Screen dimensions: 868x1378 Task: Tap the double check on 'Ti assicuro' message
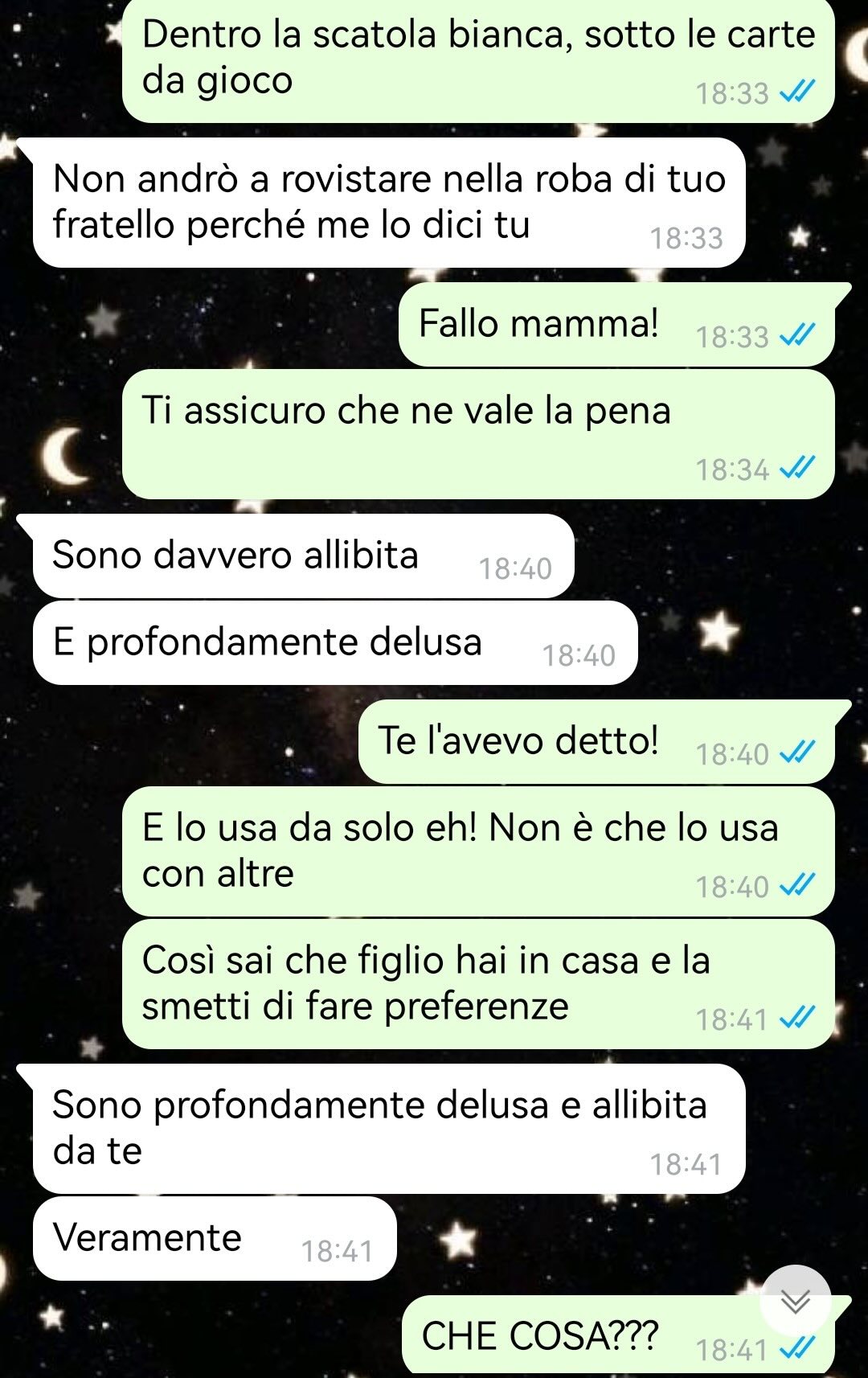(x=798, y=467)
